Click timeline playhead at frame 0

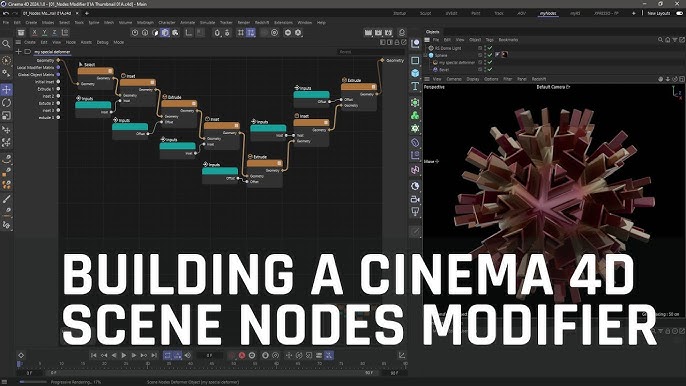point(19,364)
